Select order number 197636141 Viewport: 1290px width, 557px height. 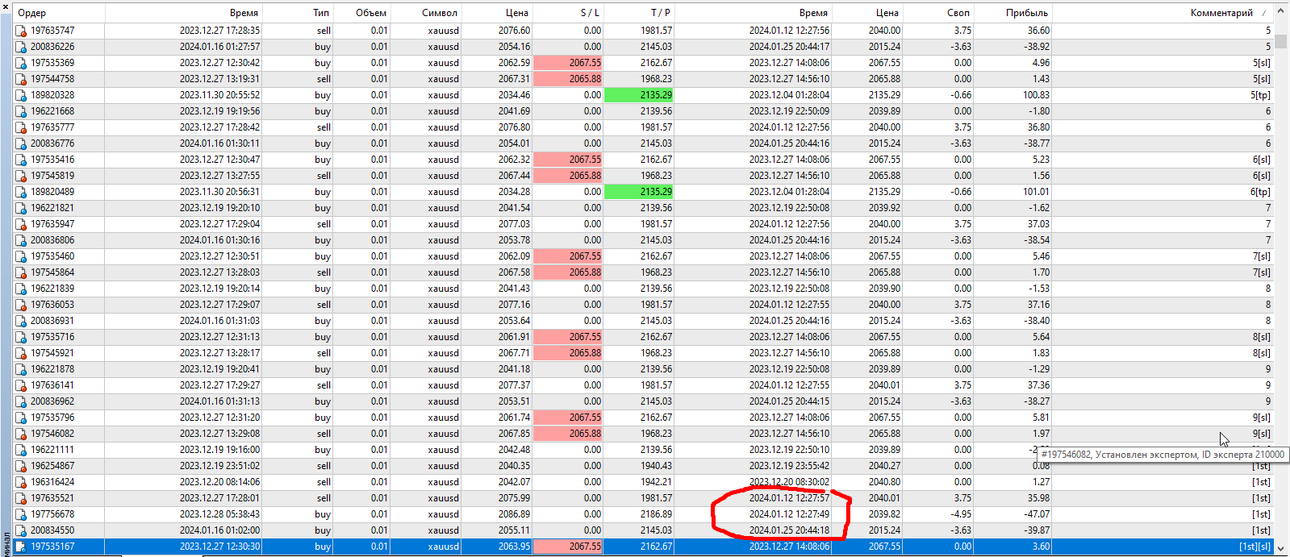click(x=52, y=385)
